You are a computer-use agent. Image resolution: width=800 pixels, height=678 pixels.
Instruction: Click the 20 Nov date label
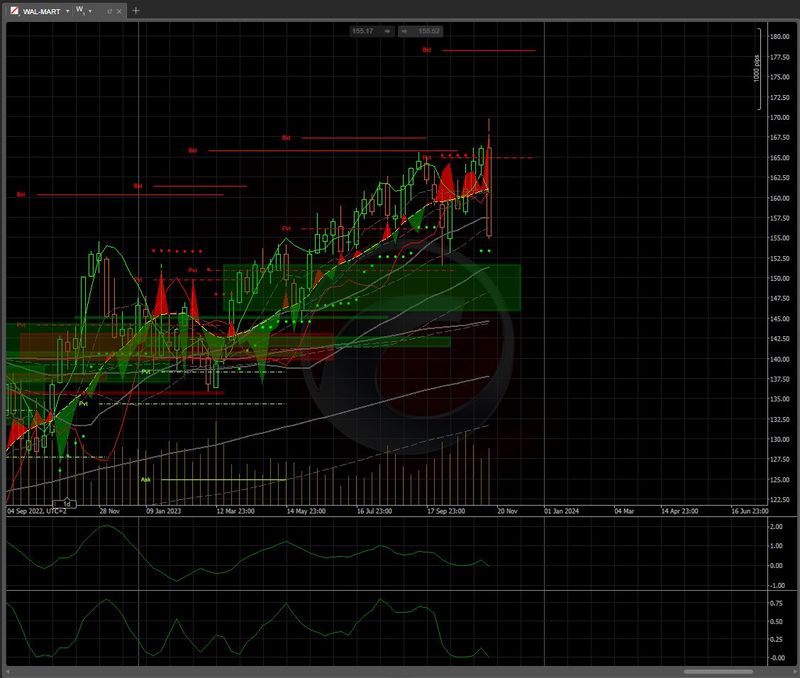pos(505,510)
